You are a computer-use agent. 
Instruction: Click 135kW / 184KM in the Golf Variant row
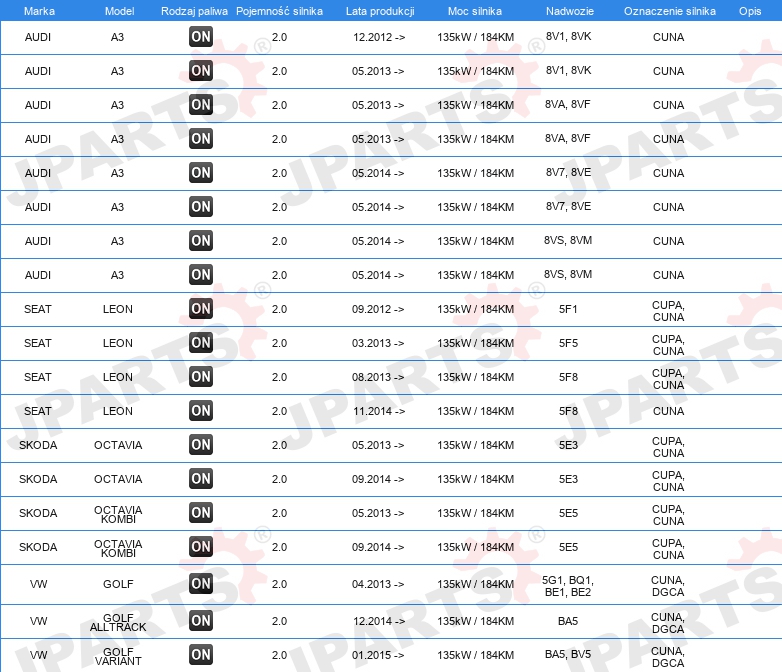point(475,655)
